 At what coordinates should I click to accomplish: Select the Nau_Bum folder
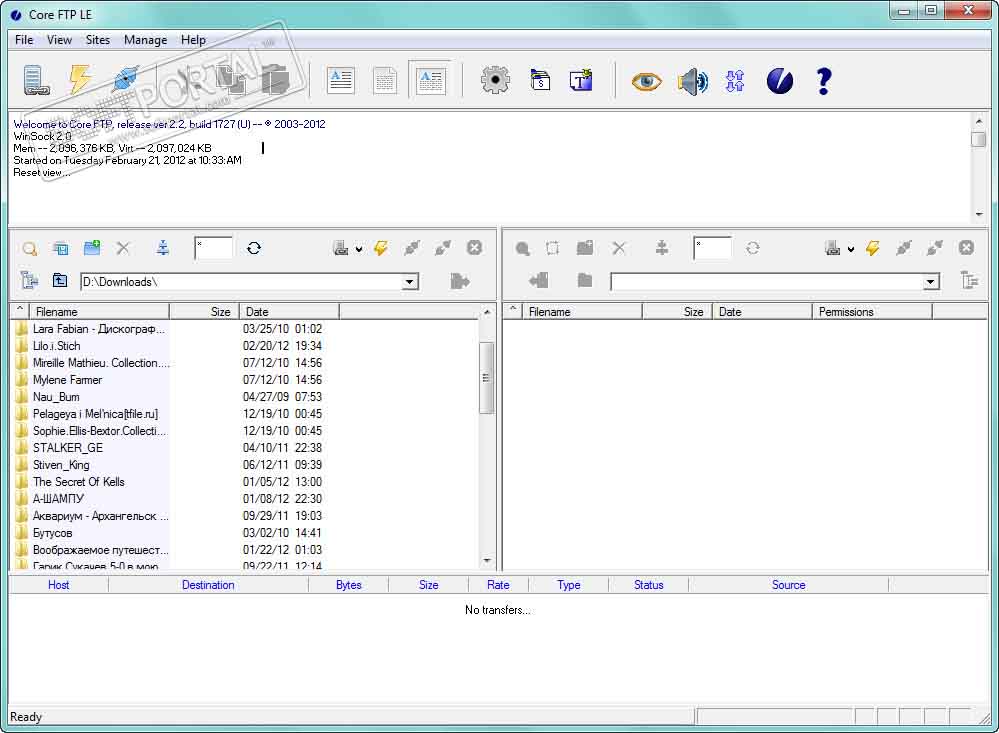[x=56, y=397]
